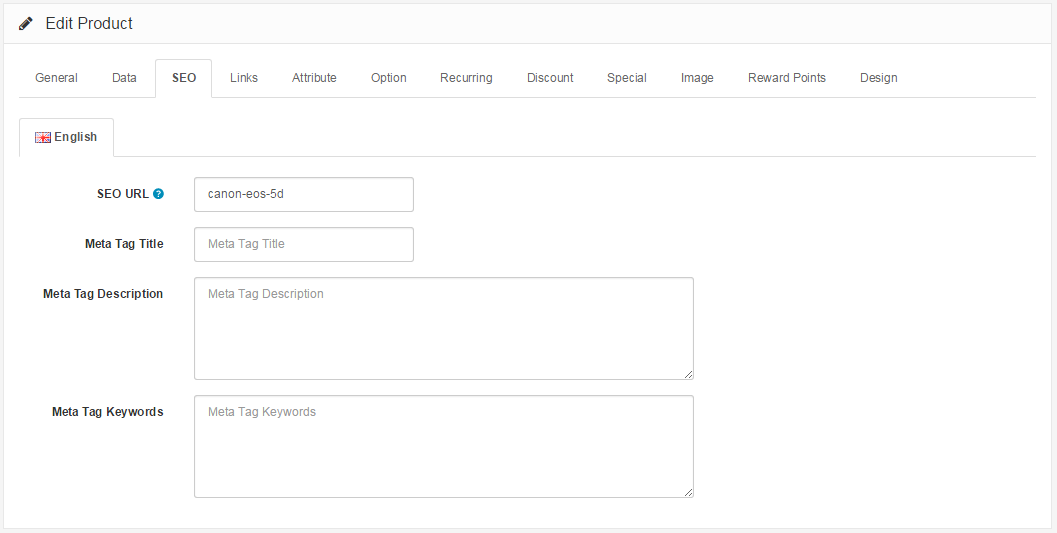Viewport: 1057px width, 533px height.
Task: Click the SEO URL input field
Action: [x=304, y=194]
